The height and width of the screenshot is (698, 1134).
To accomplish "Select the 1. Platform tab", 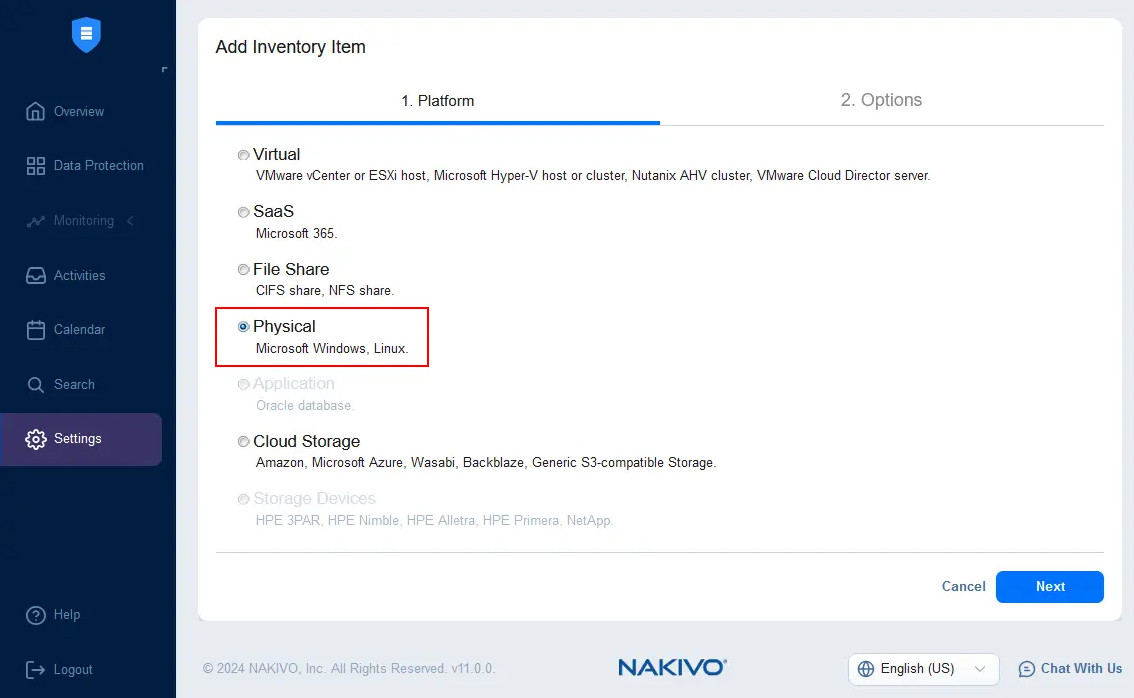I will (x=438, y=101).
